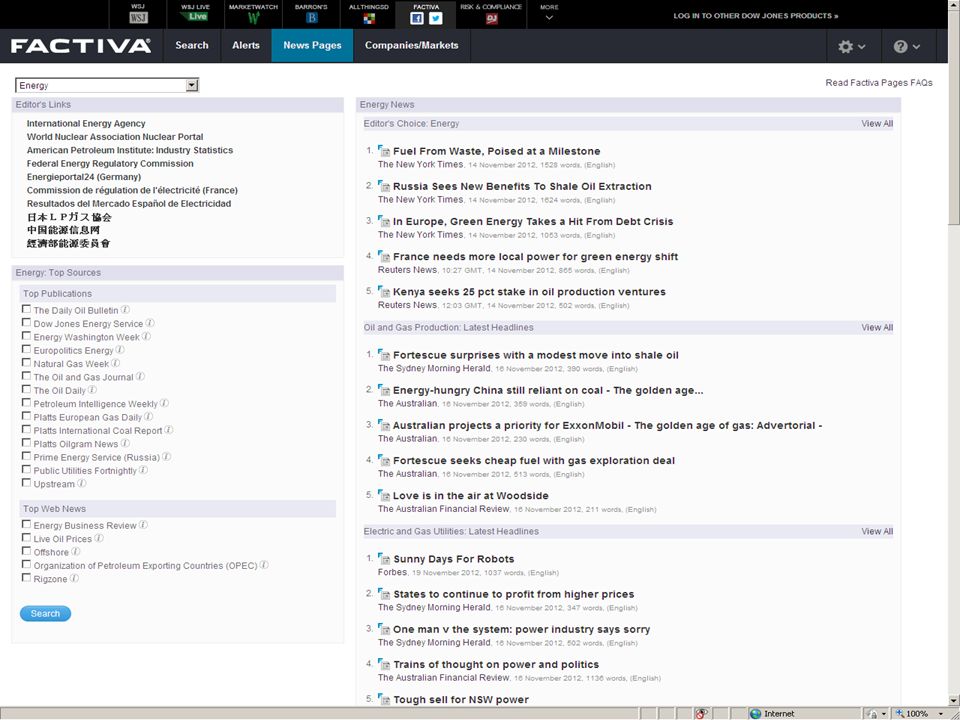960x720 pixels.
Task: Log in to other Dow Jones products
Action: click(x=756, y=16)
